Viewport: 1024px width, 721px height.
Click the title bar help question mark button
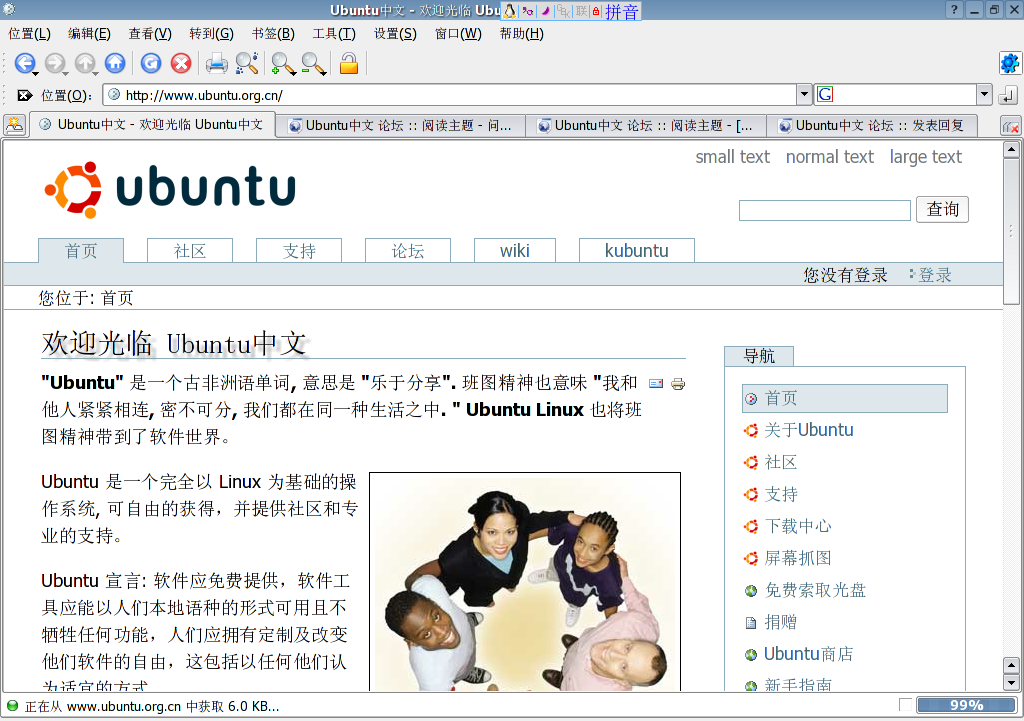tap(954, 10)
